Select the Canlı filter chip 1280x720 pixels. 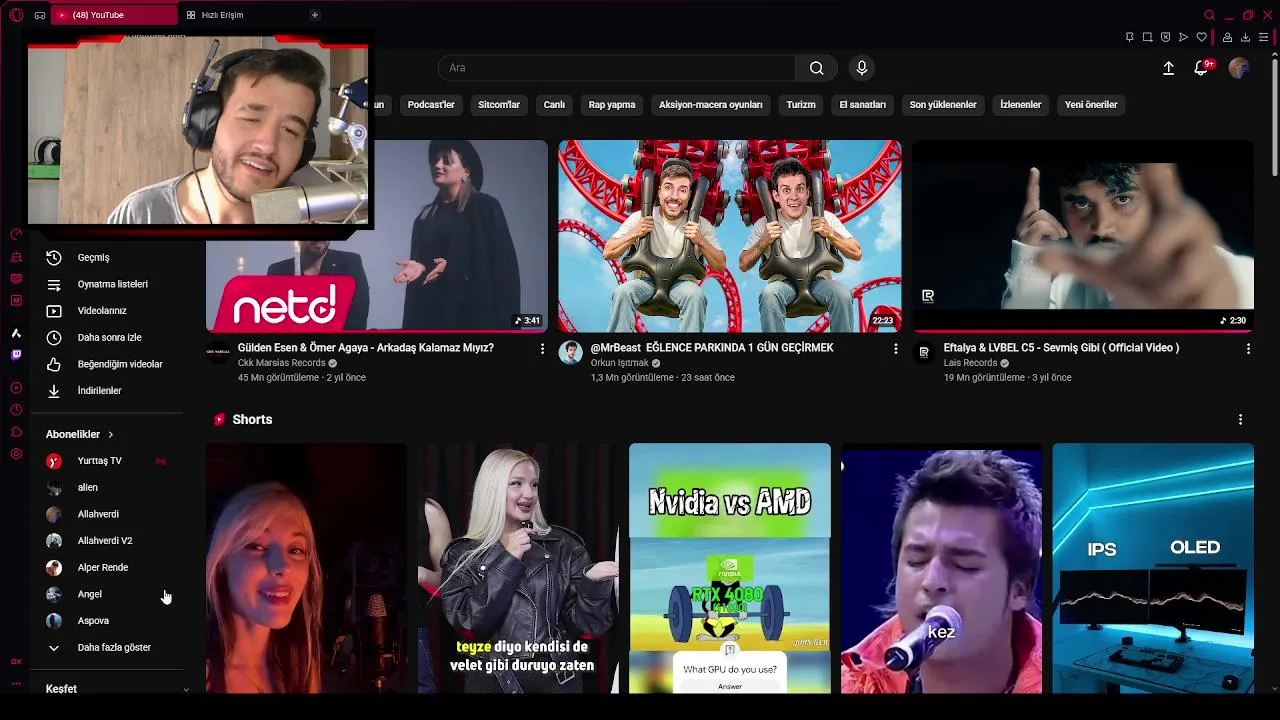point(554,104)
